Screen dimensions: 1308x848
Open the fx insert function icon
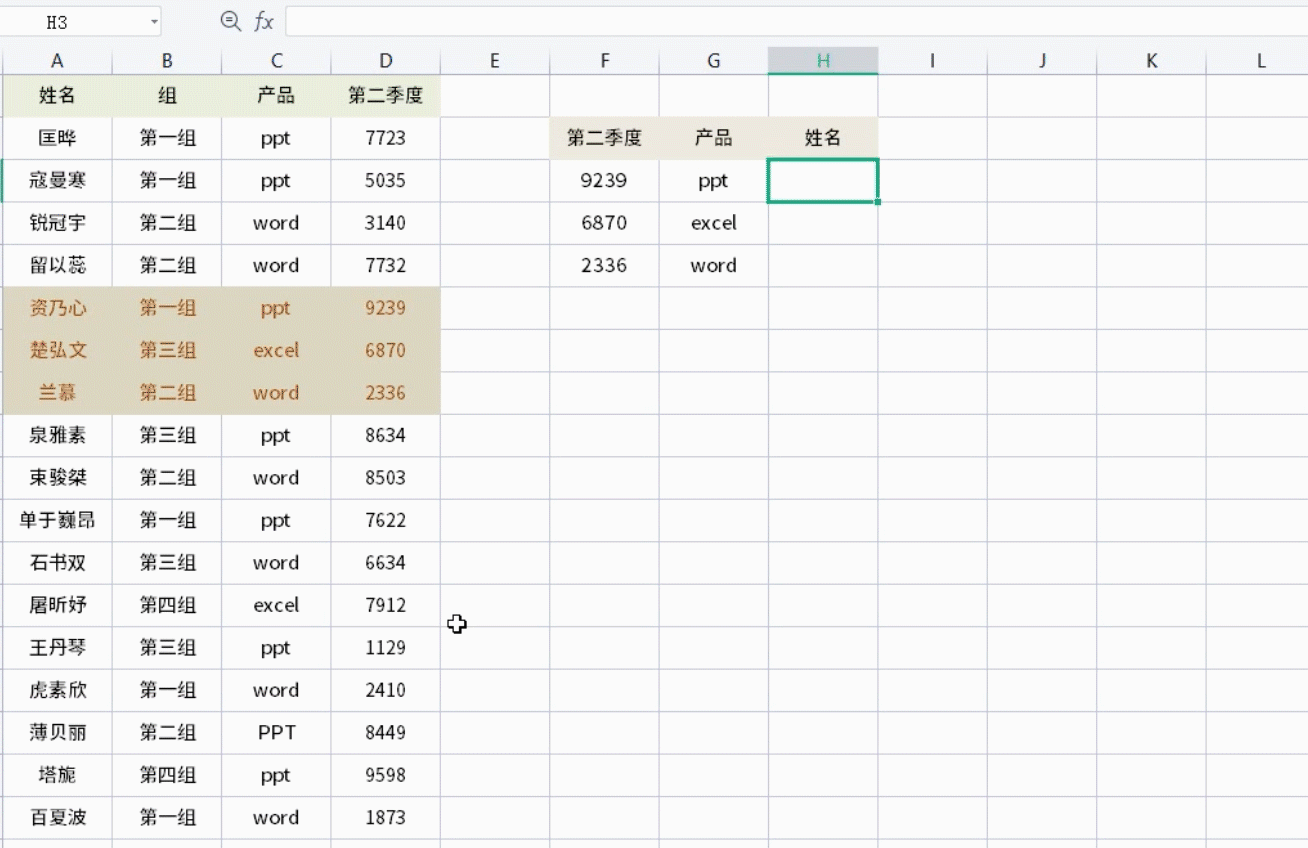click(264, 21)
